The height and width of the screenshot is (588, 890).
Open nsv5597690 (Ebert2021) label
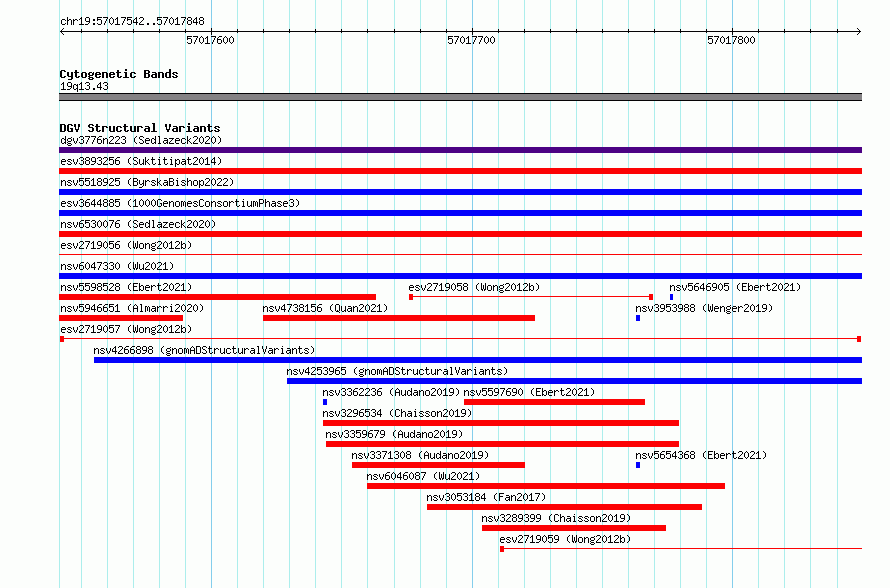[x=529, y=392]
